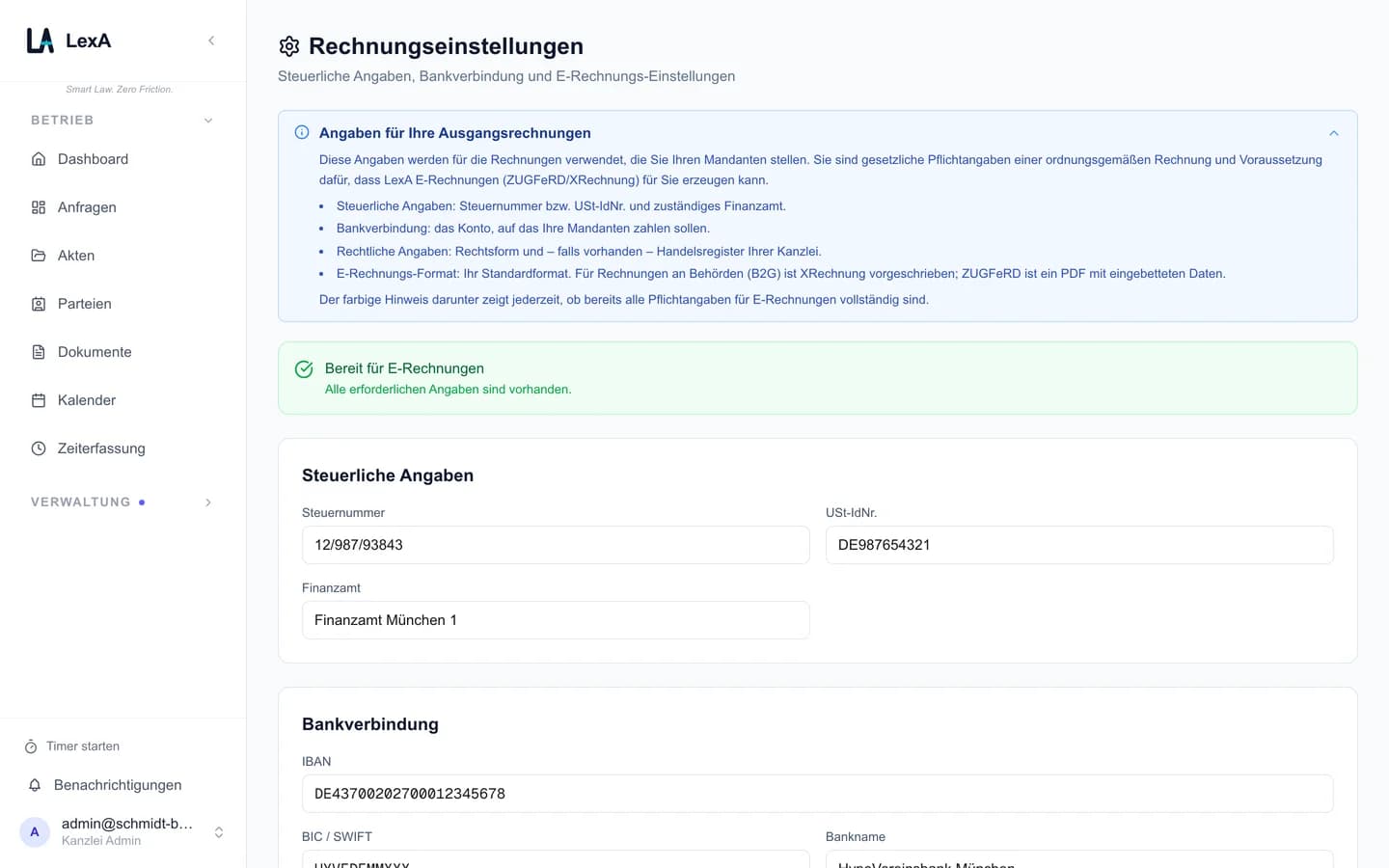
Task: Focus the Finanzamt input field
Action: [x=556, y=620]
